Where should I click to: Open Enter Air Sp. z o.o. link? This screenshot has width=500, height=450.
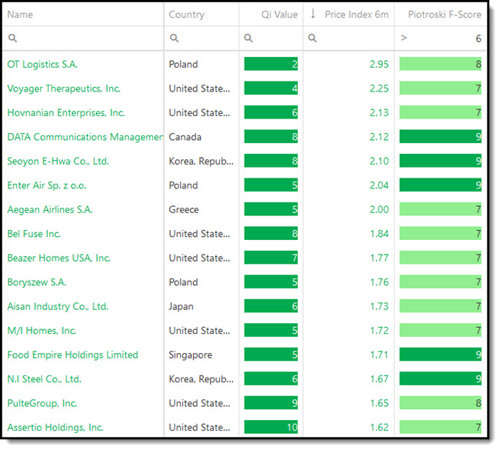[47, 185]
